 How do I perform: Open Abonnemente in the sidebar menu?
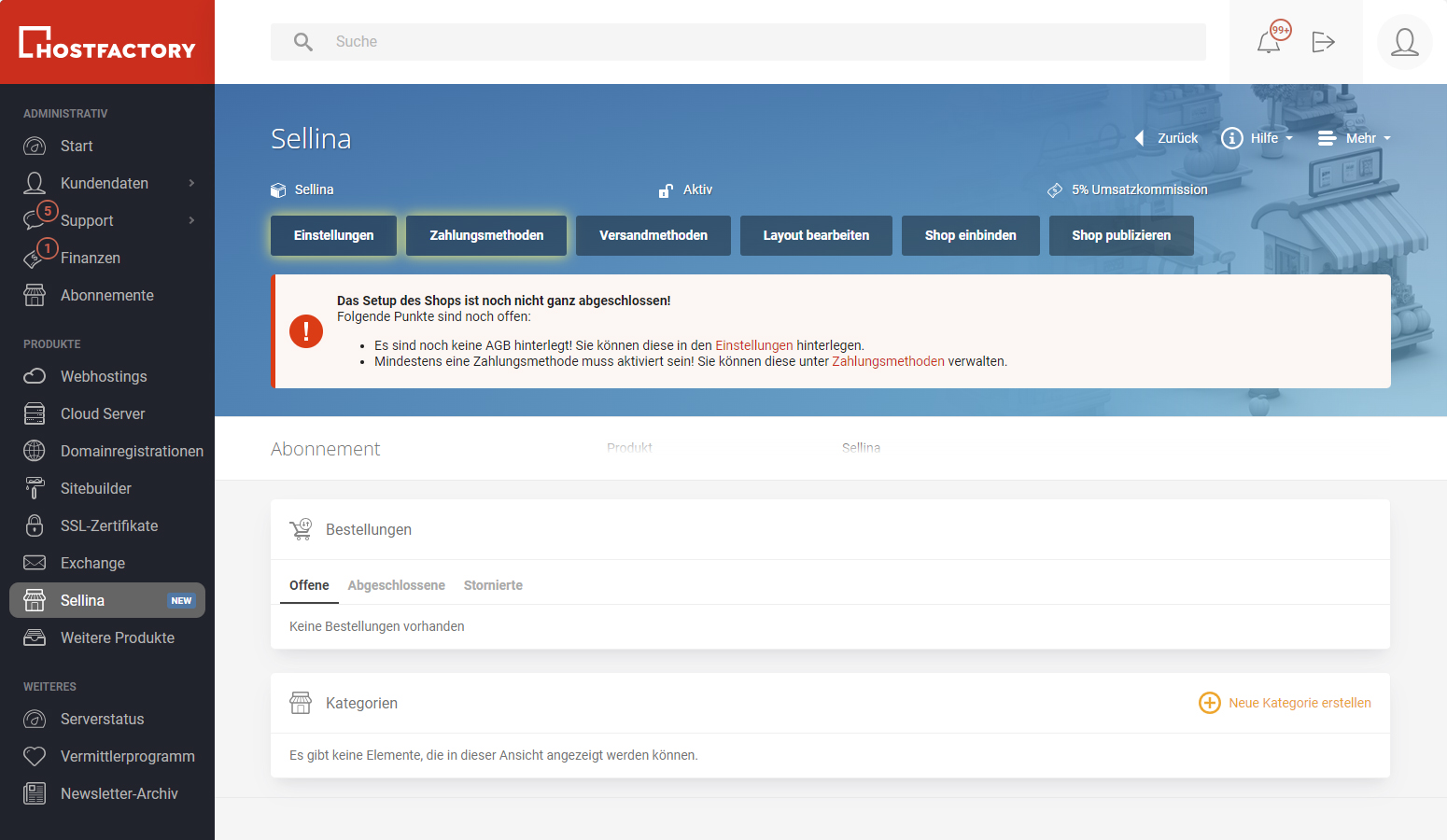coord(107,295)
